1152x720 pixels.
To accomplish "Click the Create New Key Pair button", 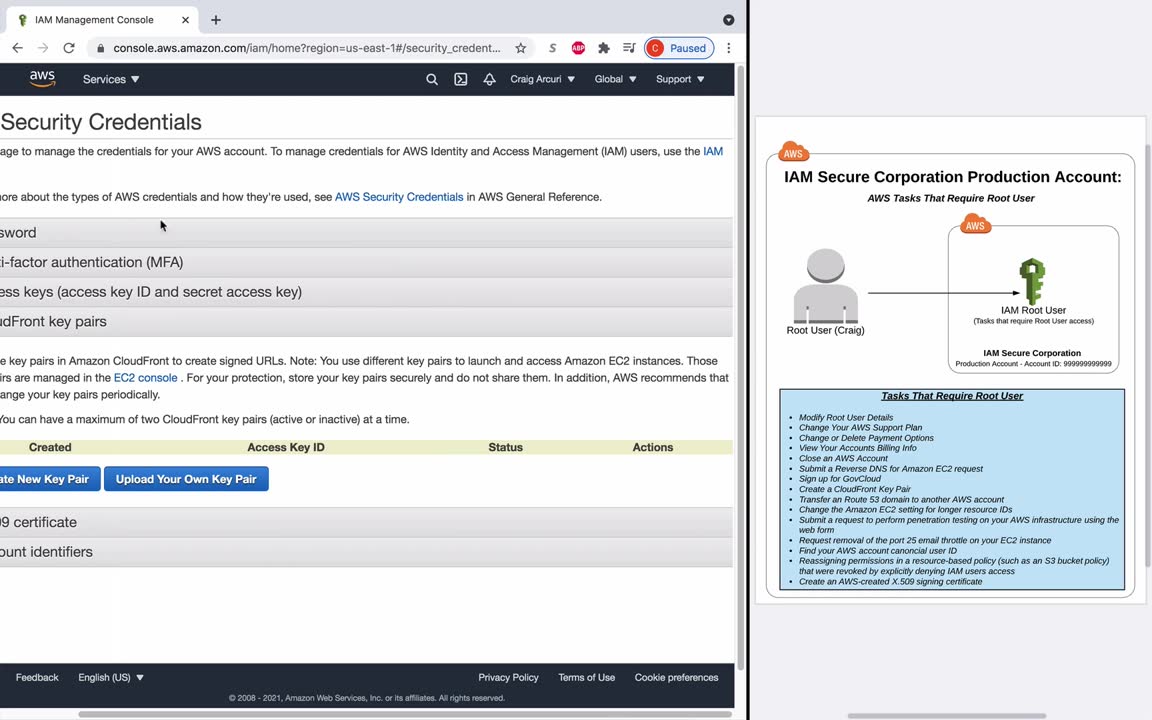I will click(x=49, y=479).
